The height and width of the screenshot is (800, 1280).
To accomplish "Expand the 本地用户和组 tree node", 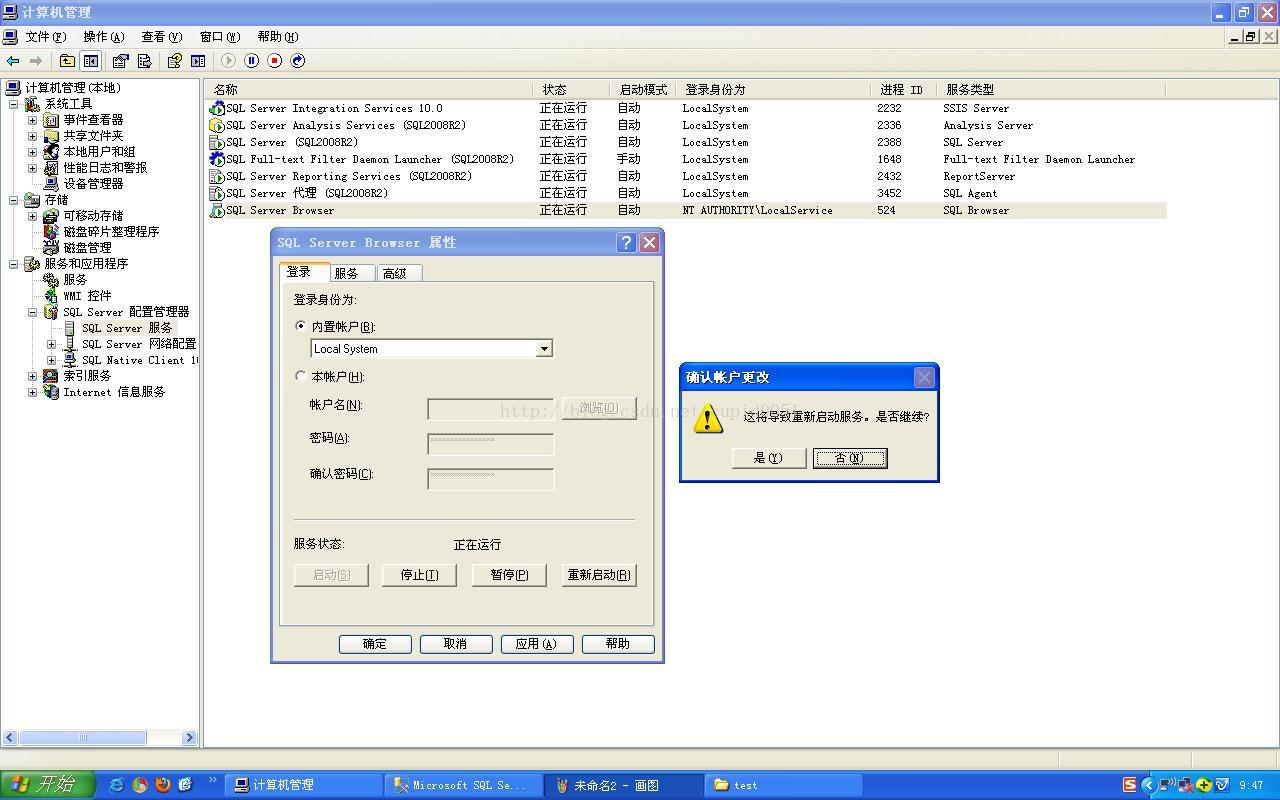I will click(33, 152).
